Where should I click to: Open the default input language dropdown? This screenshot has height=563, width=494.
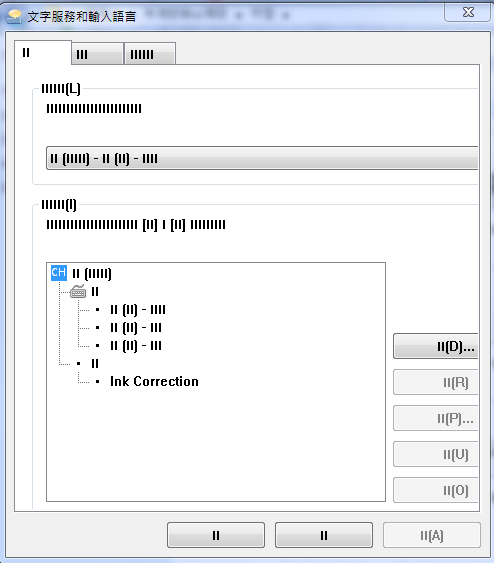262,158
